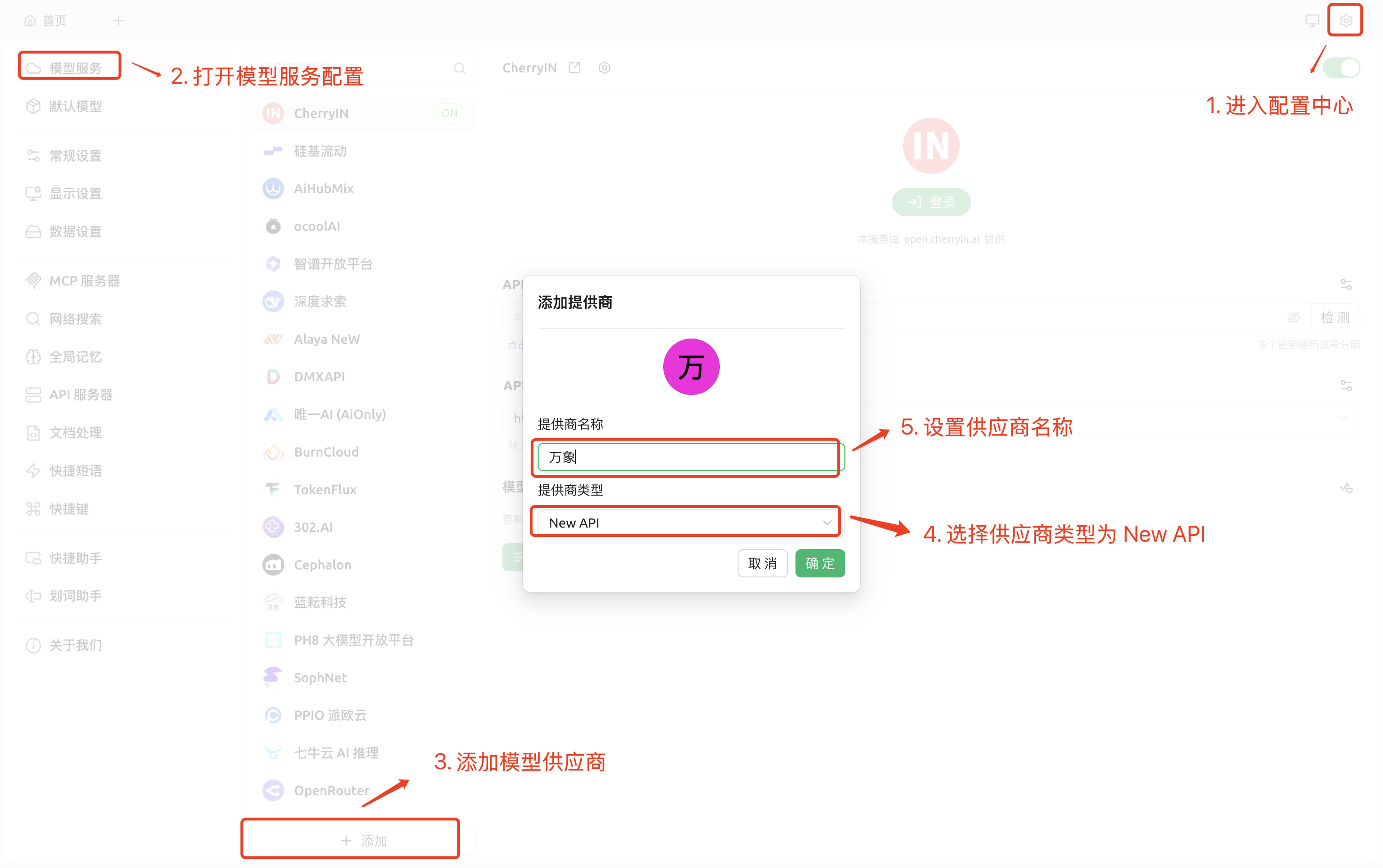This screenshot has width=1383, height=868.
Task: Click the 取消 button in the dialog
Action: [x=762, y=563]
